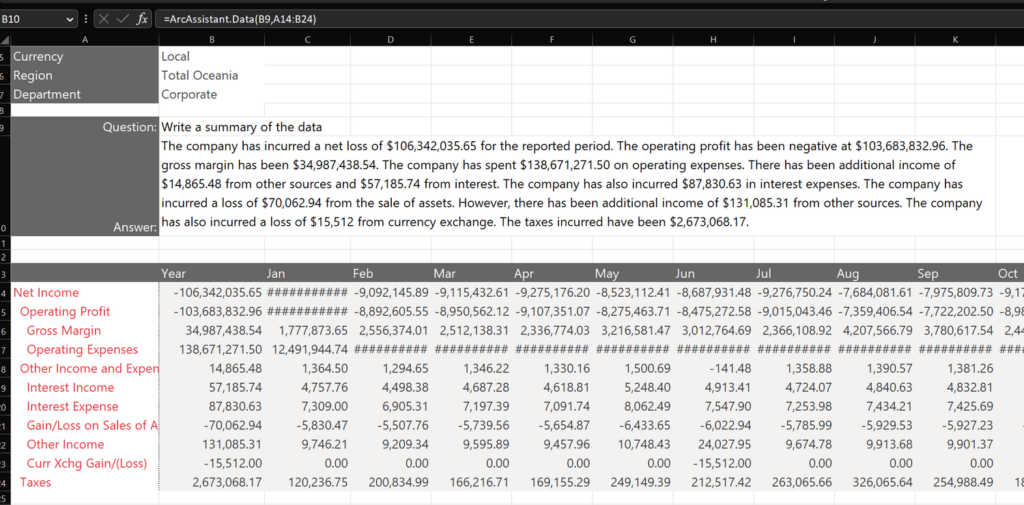Click the 'Operating Expenses' row label
The height and width of the screenshot is (505, 1024).
[x=82, y=349]
